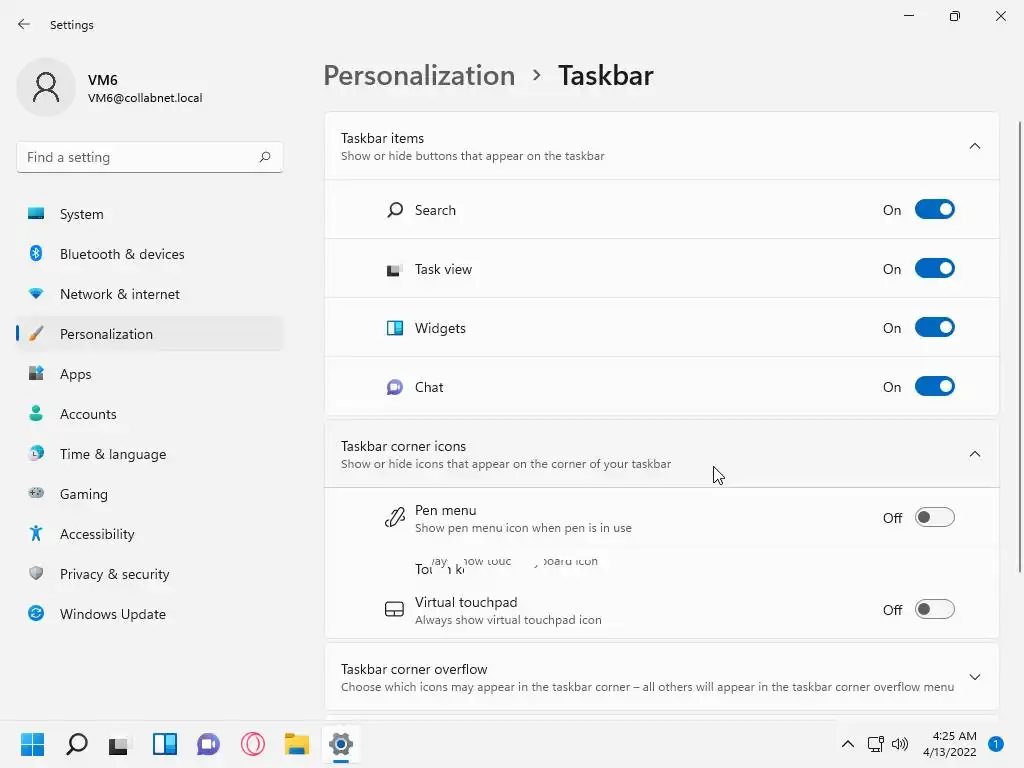Click the search magnifier in Find a setting
Screen dimensions: 1024x768
(264, 157)
